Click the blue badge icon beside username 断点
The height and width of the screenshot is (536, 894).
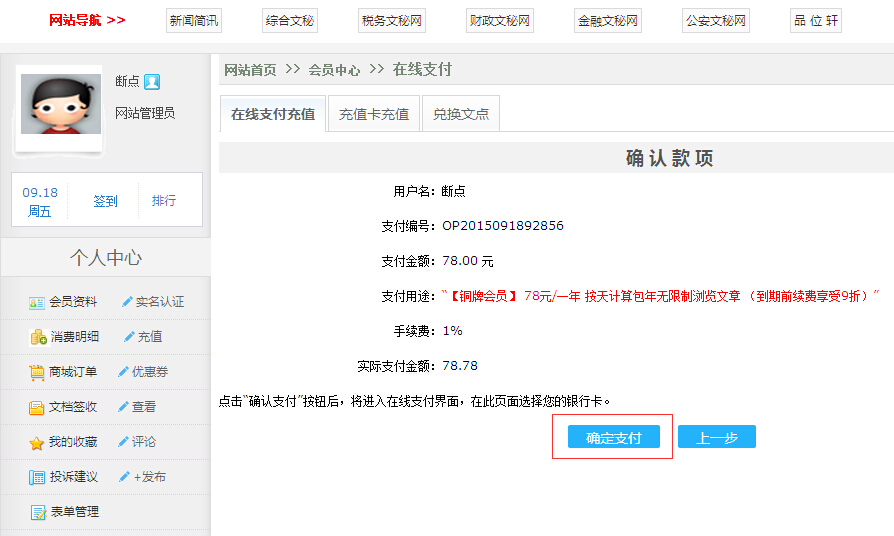tap(152, 82)
